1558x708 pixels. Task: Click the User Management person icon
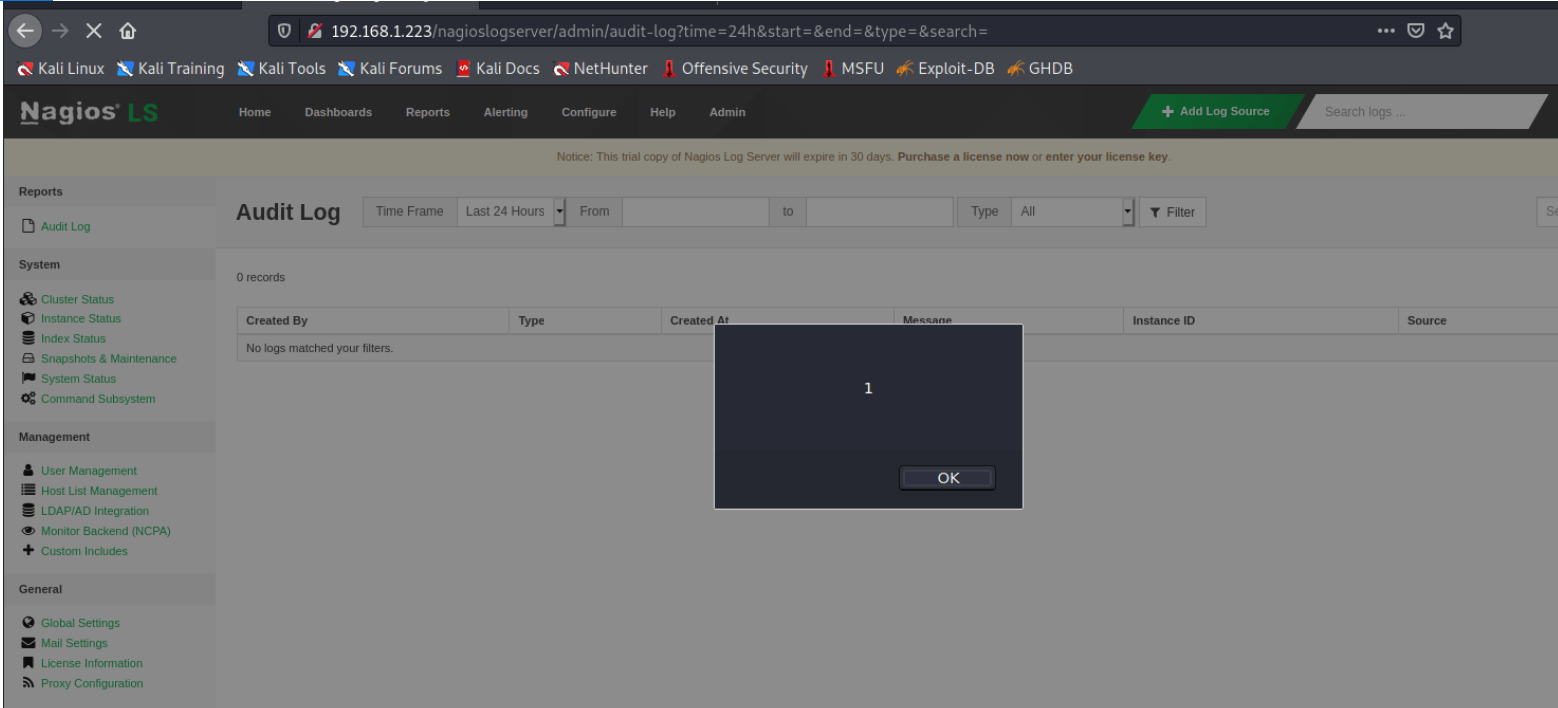[x=28, y=470]
